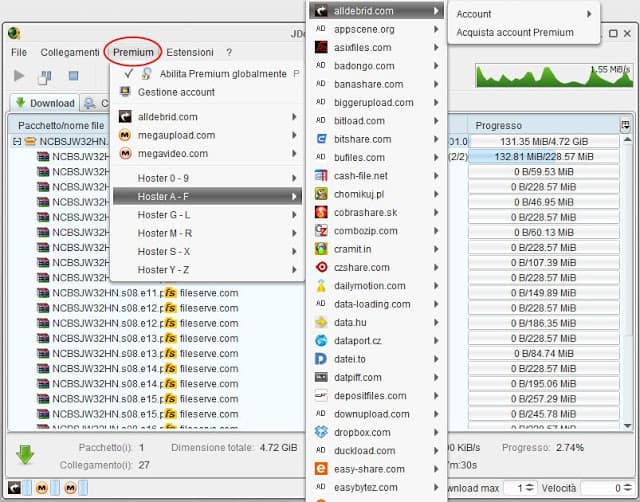Viewport: 640px width, 502px height.
Task: Sort by the Progresso column header
Action: [x=543, y=125]
